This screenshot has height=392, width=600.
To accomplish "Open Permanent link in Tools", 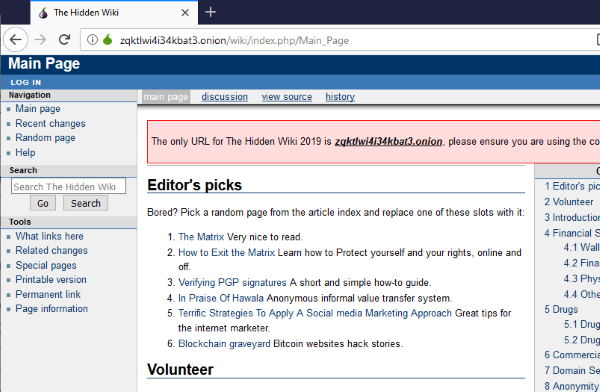I will tap(48, 294).
